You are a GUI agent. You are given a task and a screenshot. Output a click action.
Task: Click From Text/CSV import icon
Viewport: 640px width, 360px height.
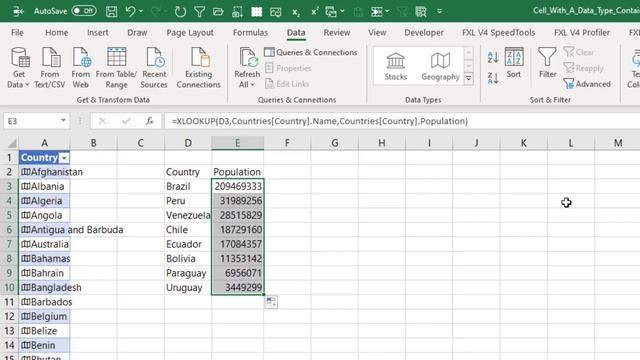[x=50, y=68]
